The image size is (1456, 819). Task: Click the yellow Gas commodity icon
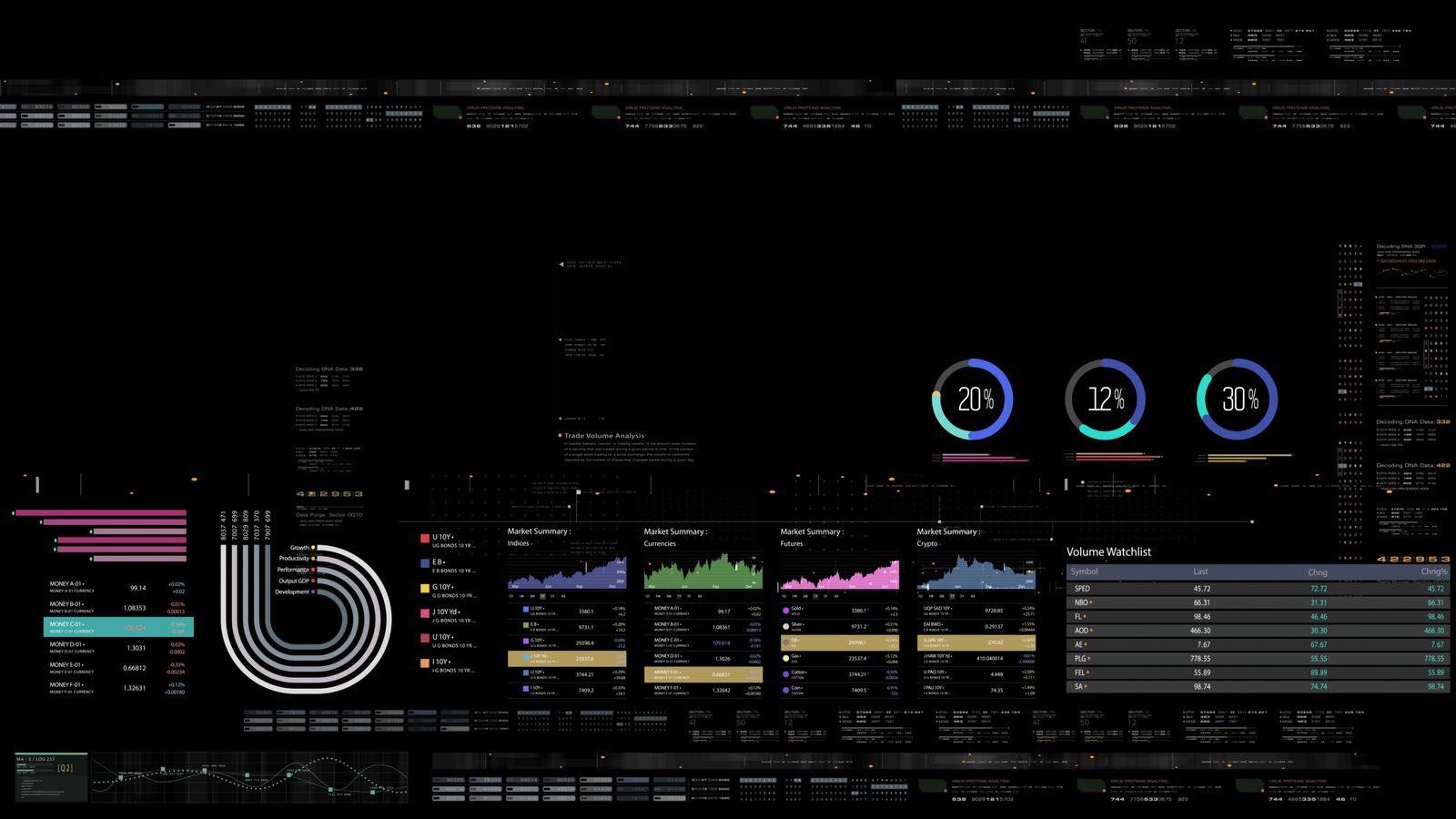(786, 657)
